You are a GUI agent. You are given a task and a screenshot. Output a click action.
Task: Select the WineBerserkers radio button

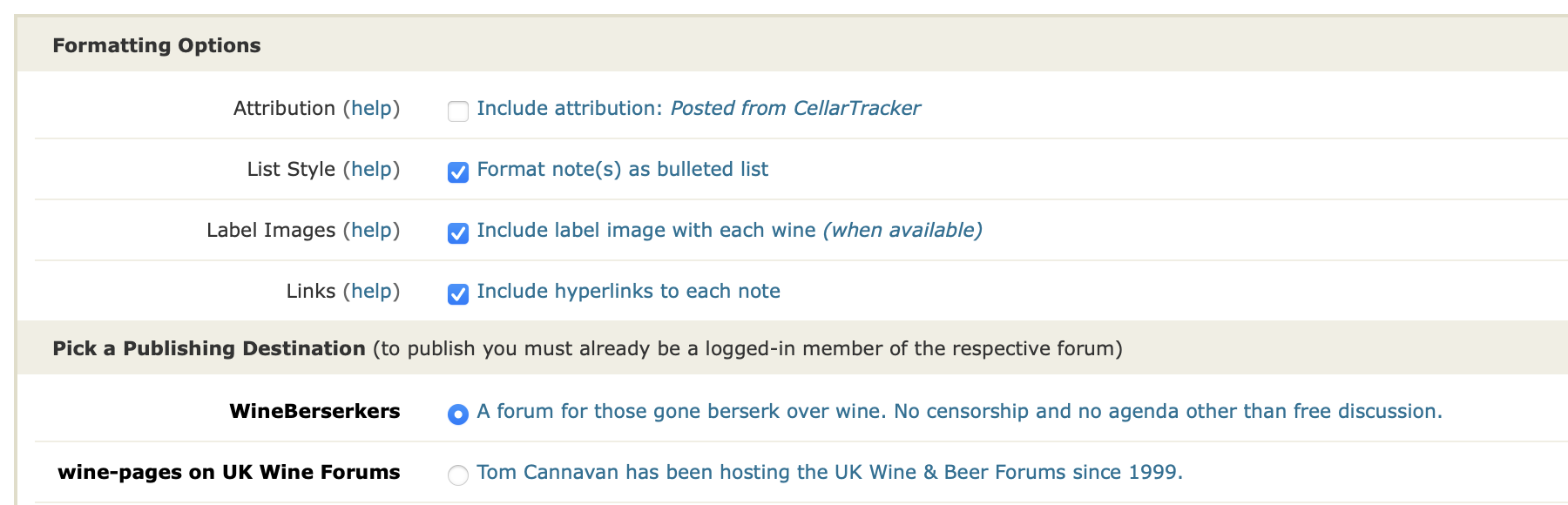[458, 414]
